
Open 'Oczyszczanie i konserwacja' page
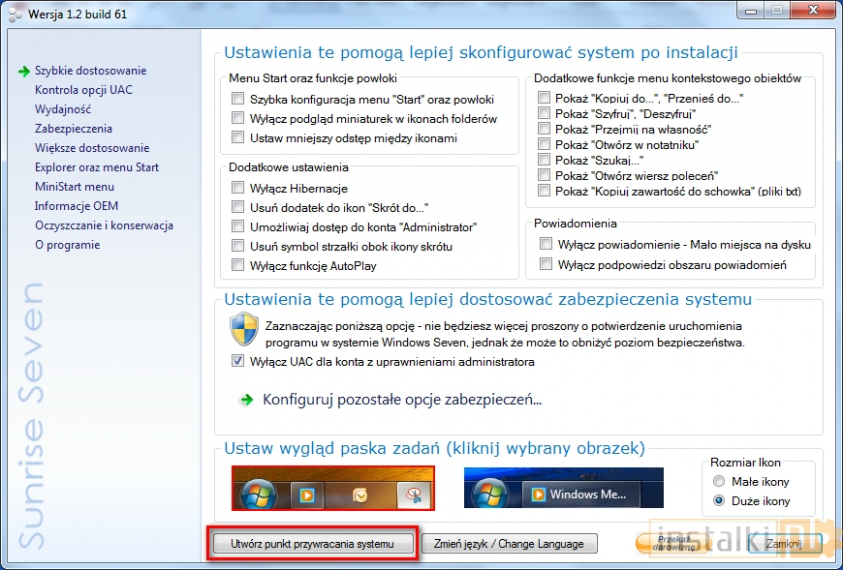pos(104,225)
